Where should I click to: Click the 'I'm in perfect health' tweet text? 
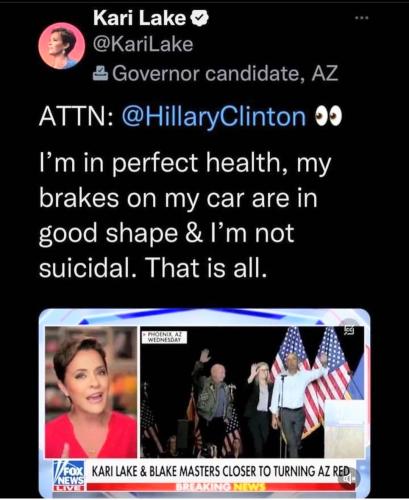tap(185, 216)
